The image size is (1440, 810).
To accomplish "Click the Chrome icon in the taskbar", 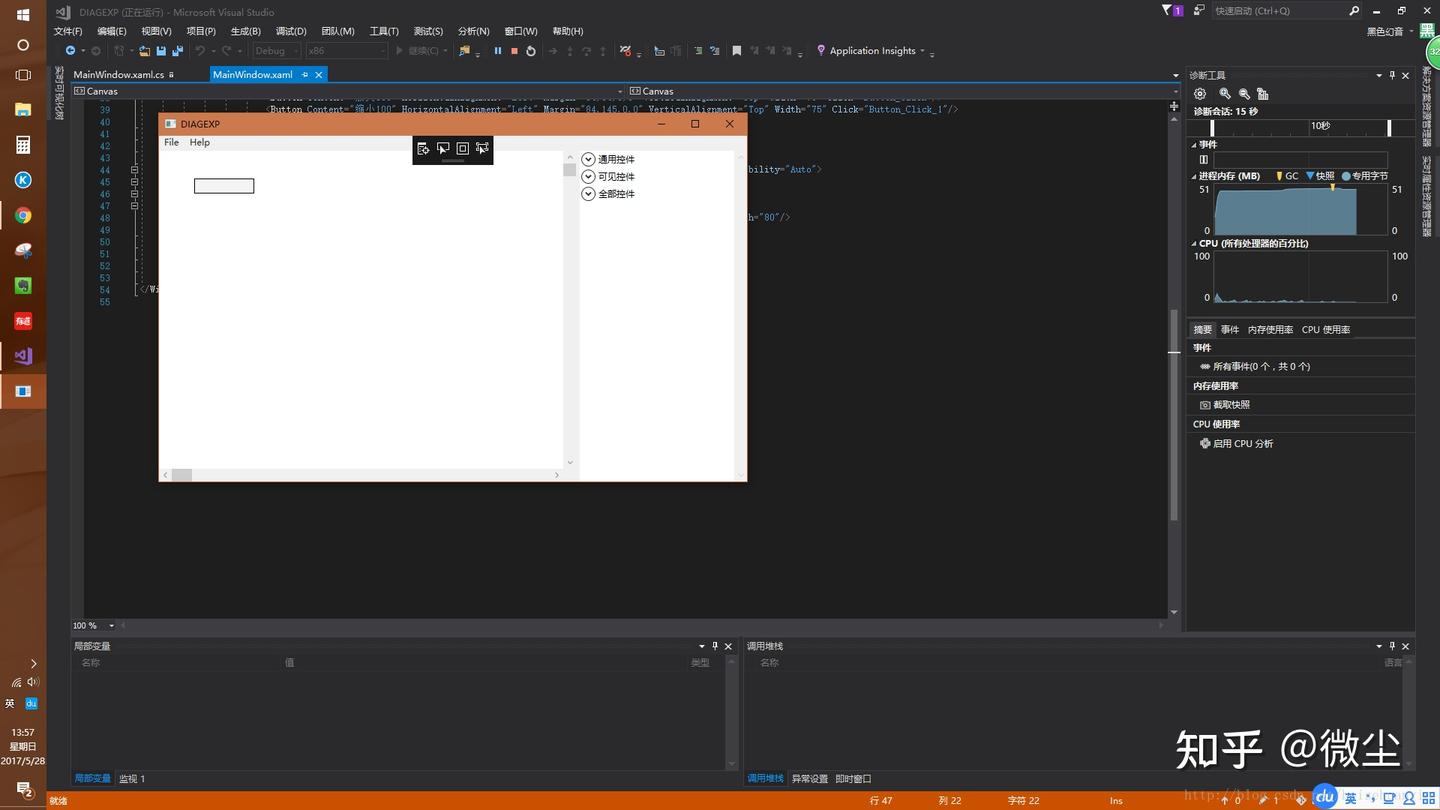I will point(23,216).
